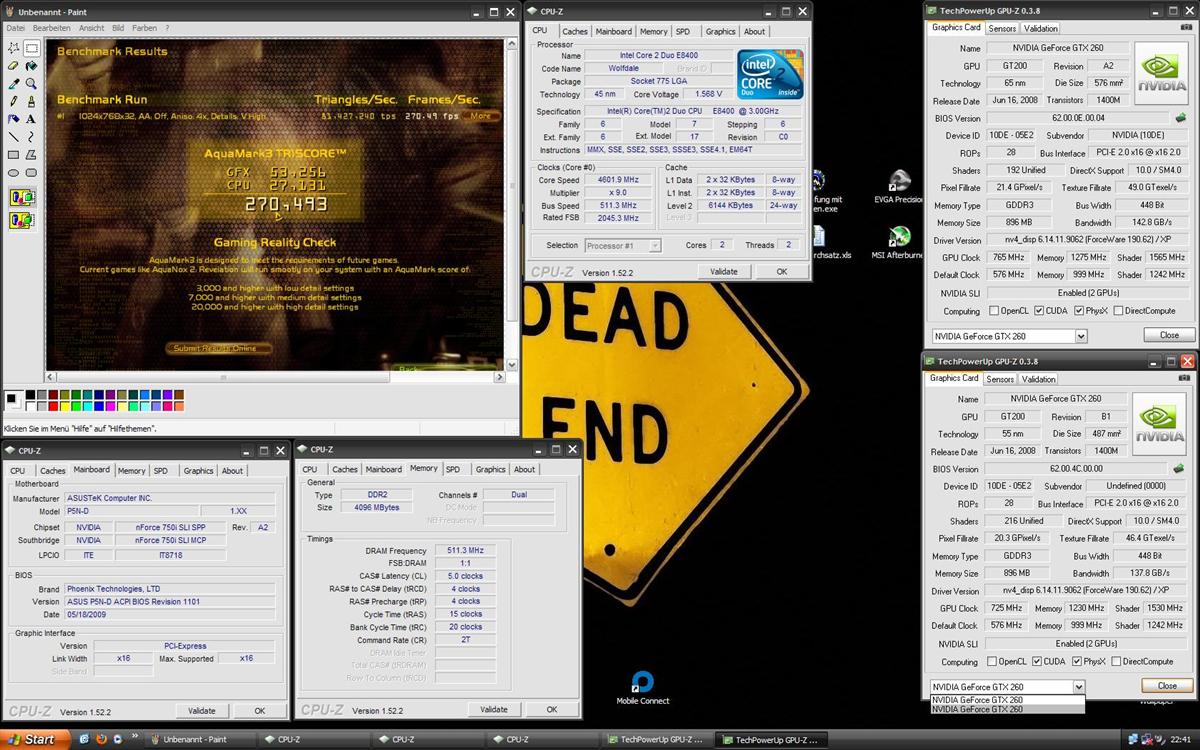Choose the highlighted second GTX 260 list entry
1200x750 pixels.
pos(1006,709)
